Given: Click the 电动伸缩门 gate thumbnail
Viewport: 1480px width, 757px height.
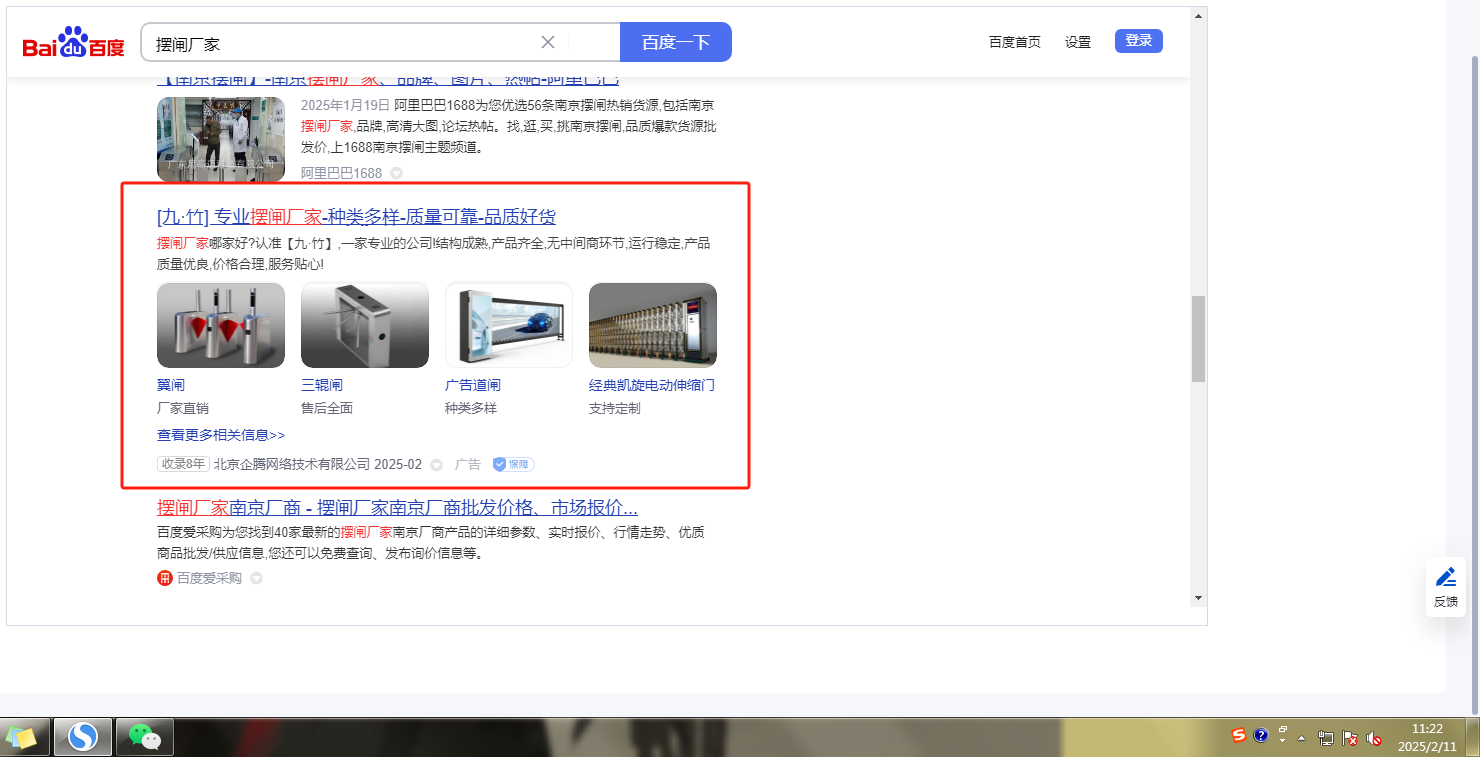Looking at the screenshot, I should point(653,325).
